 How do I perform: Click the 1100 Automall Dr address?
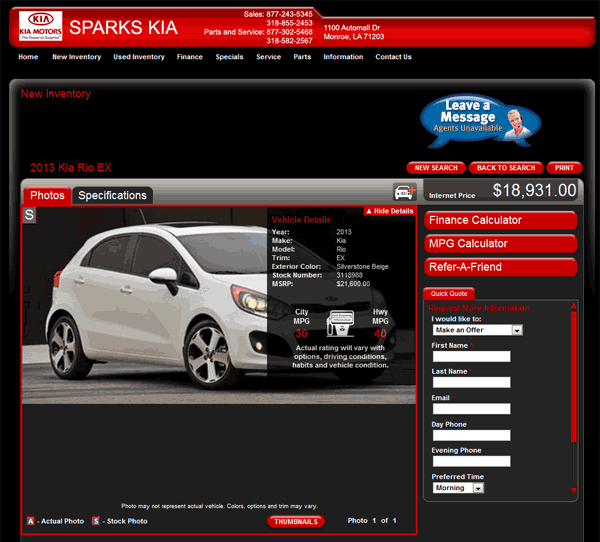(352, 28)
